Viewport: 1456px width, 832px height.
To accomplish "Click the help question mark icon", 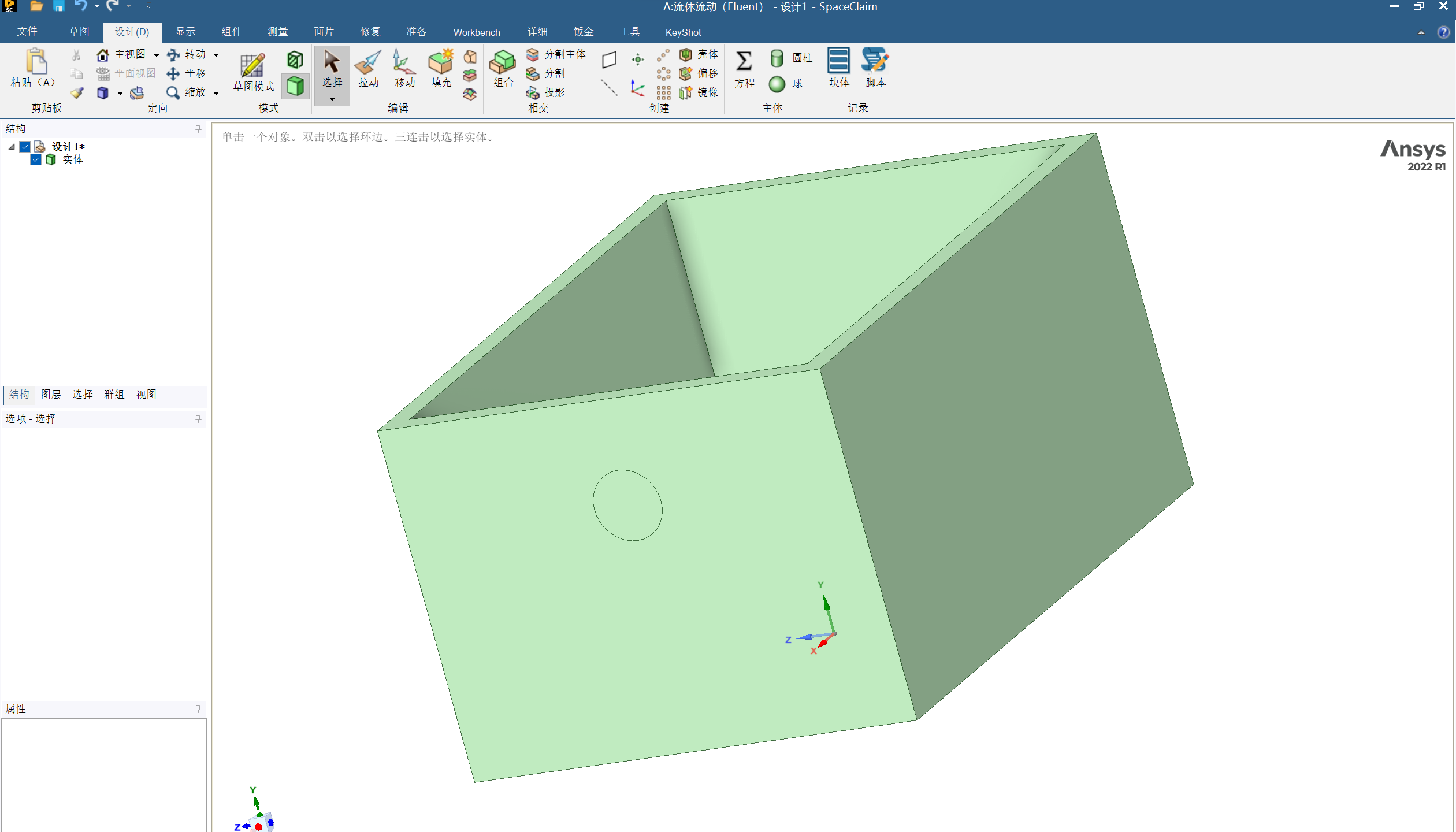I will 1443,32.
